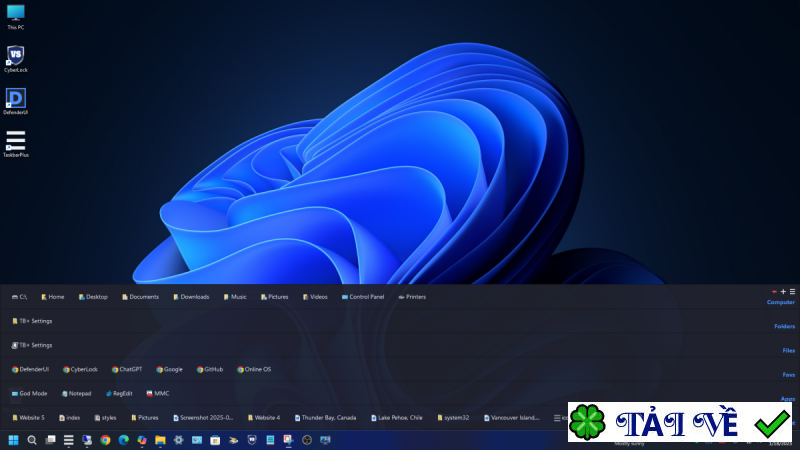Select the DefenderUI desktop icon

click(x=15, y=101)
